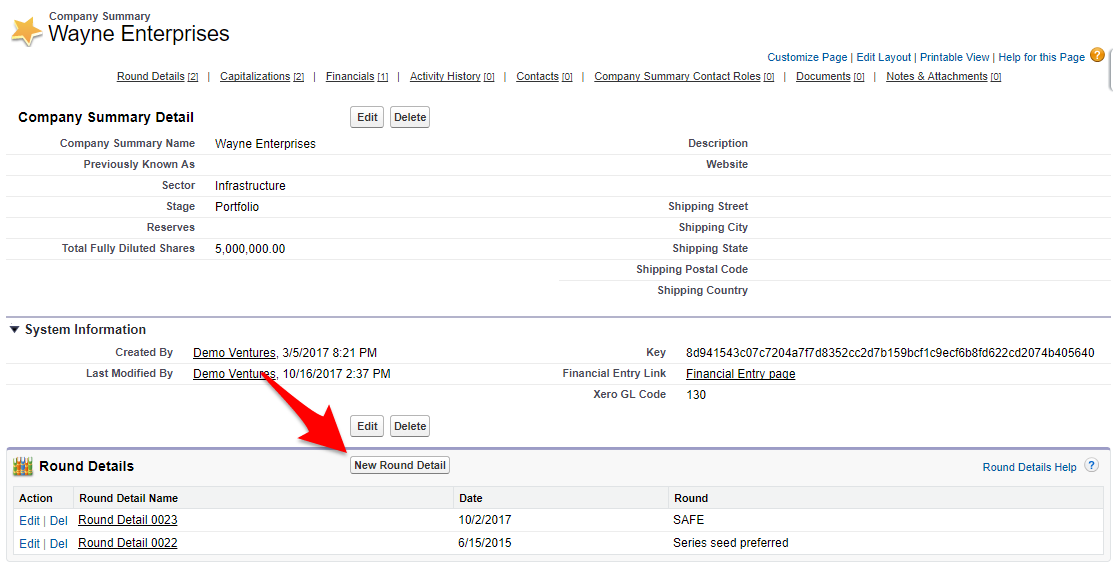Jump to Contacts related list
This screenshot has height=562, width=1113.
tap(544, 77)
